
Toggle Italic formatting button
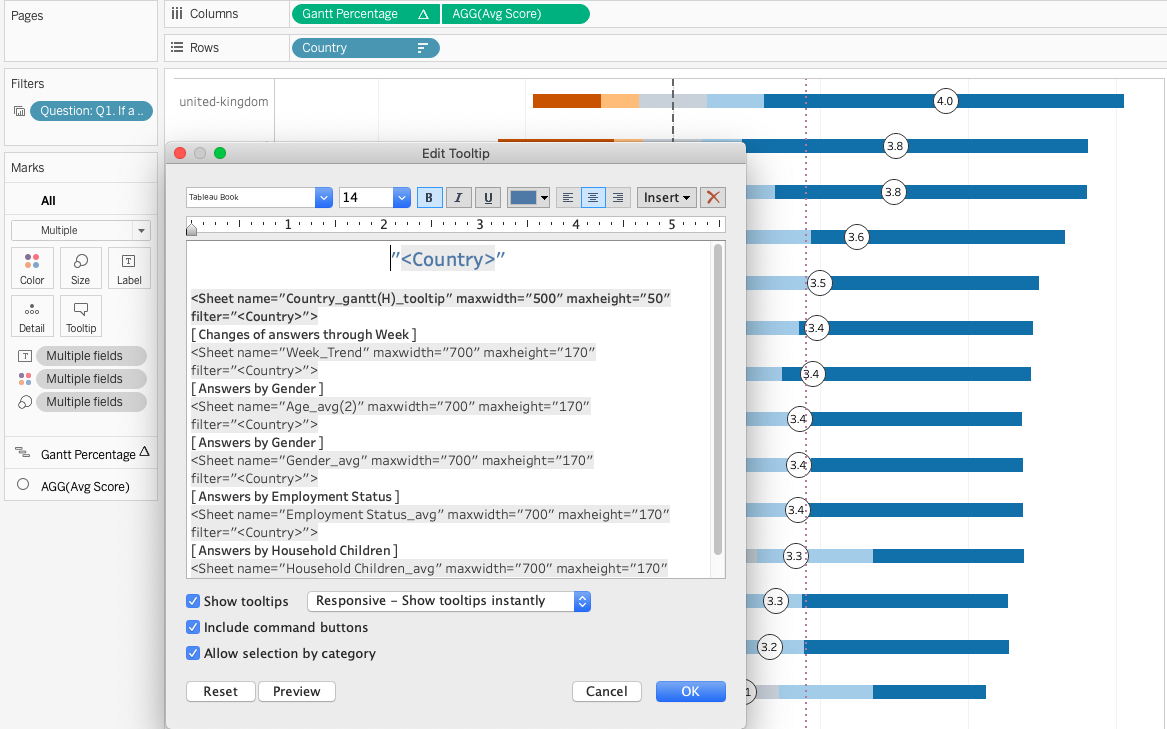pyautogui.click(x=458, y=198)
